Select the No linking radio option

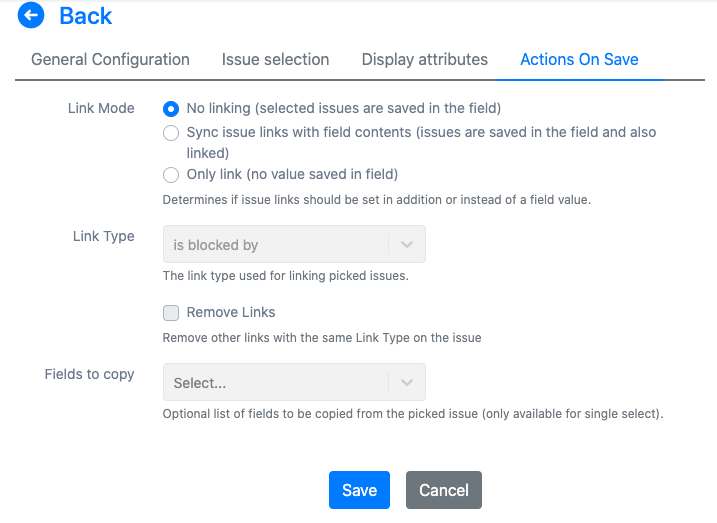(171, 109)
